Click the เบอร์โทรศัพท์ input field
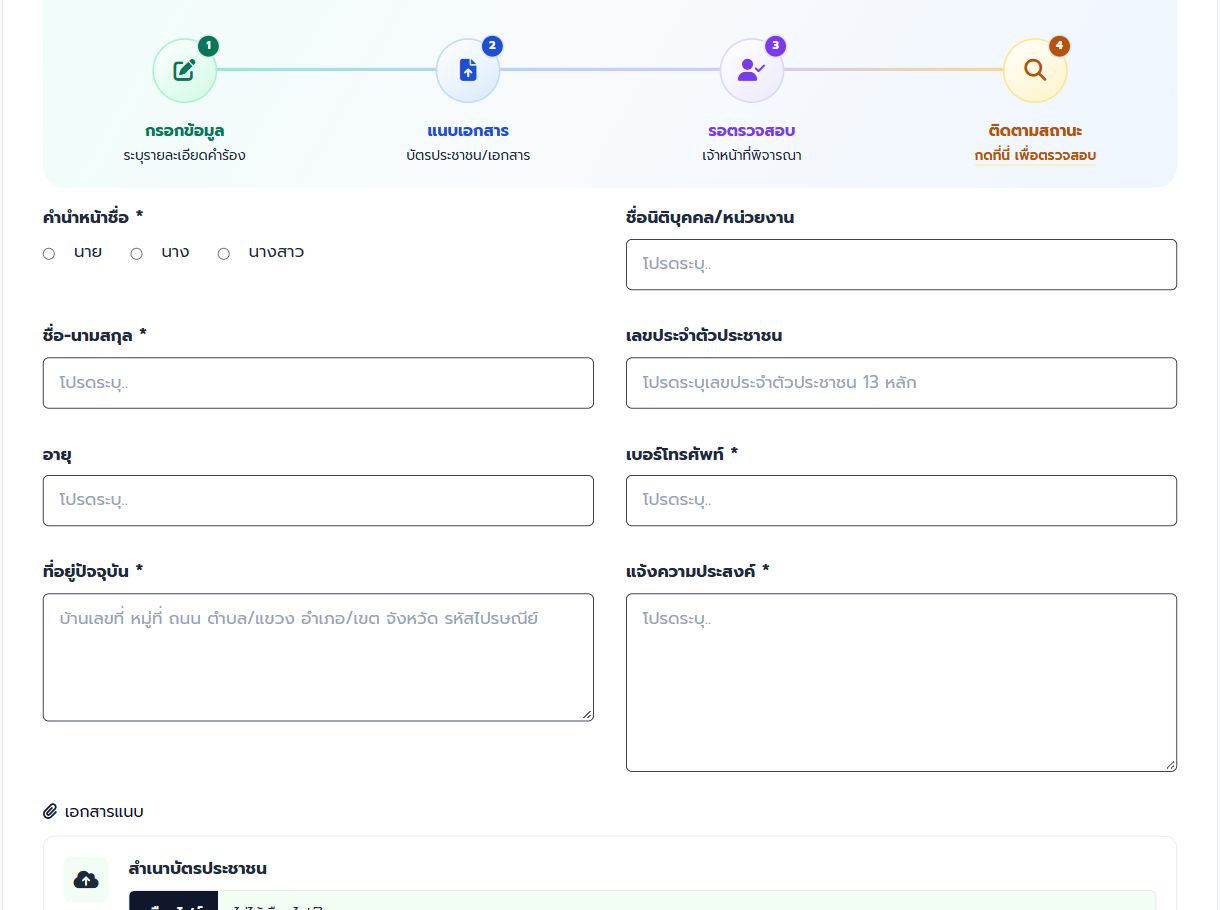 pos(901,500)
